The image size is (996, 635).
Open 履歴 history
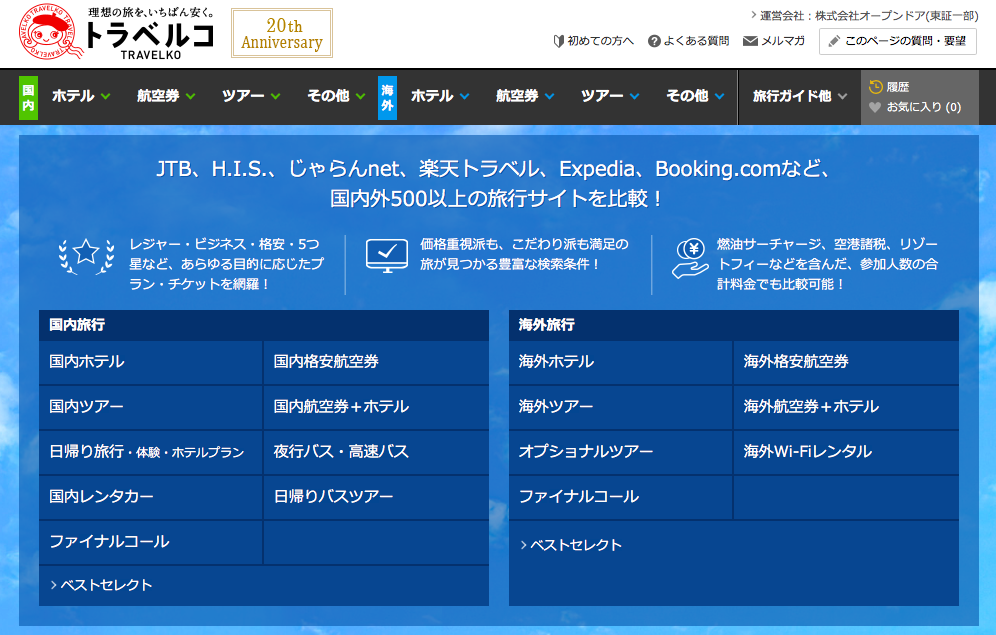(898, 87)
